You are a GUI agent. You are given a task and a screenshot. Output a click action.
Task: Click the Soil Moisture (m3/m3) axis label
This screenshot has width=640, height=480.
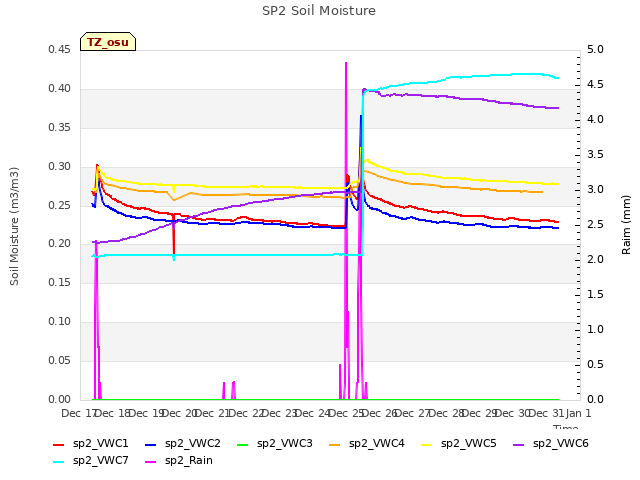click(x=14, y=226)
